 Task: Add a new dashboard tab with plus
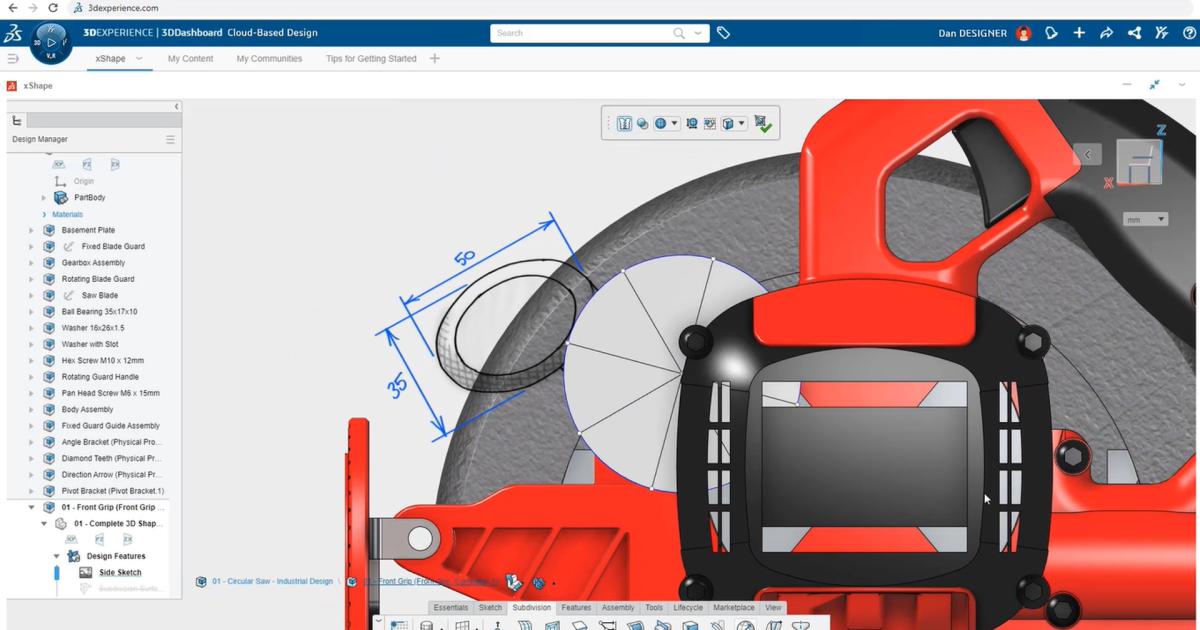tap(434, 59)
